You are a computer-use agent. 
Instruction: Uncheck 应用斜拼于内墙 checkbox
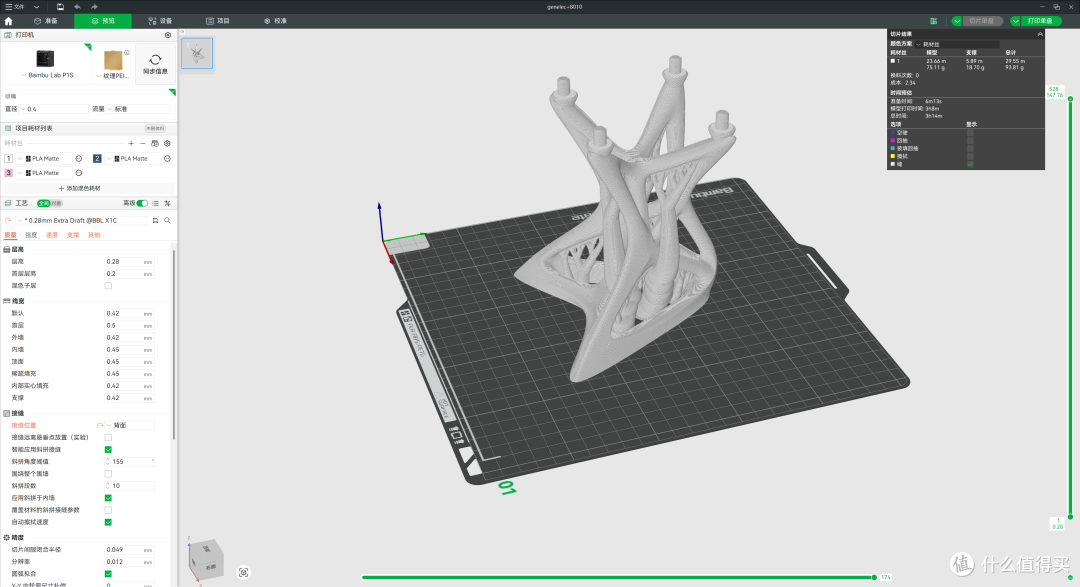click(x=108, y=497)
